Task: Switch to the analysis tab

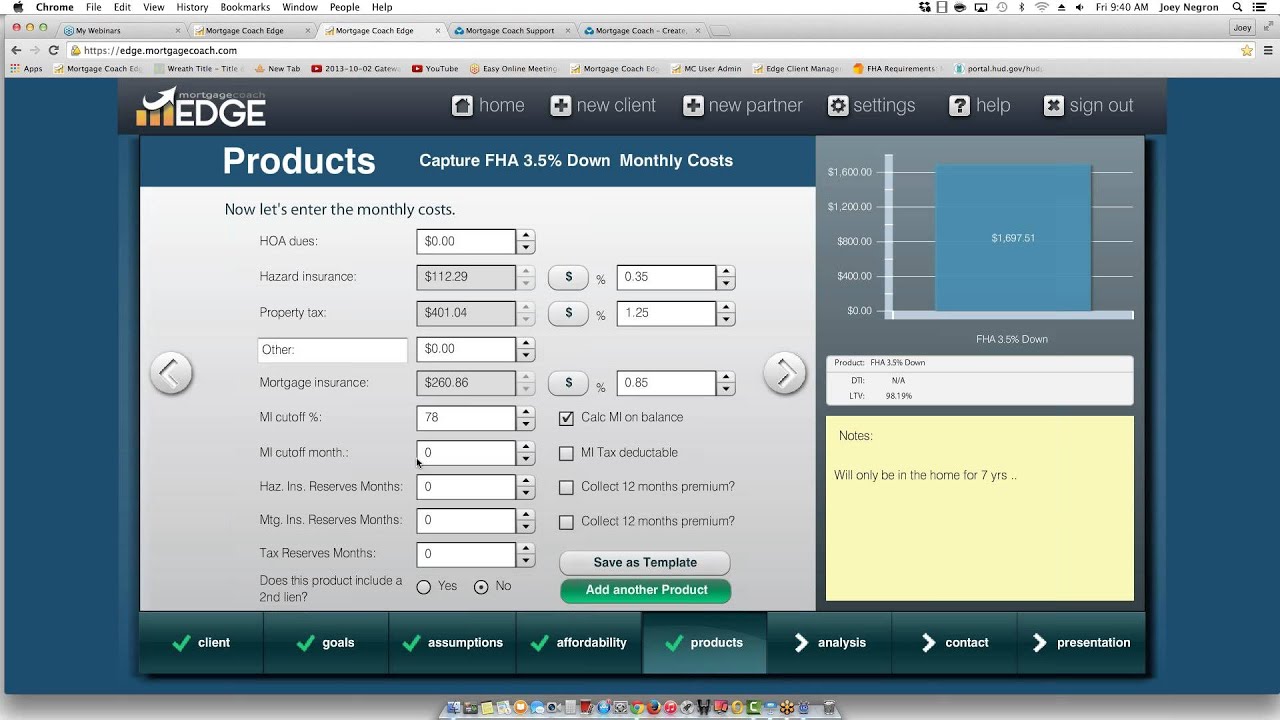Action: [x=829, y=643]
